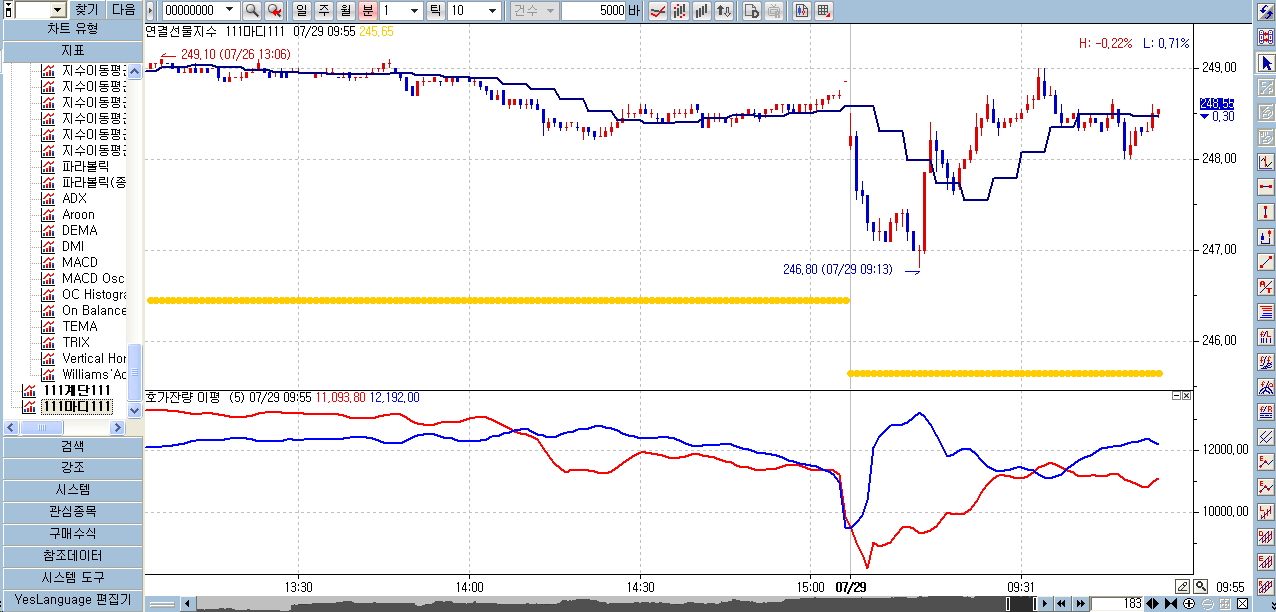Viewport: 1276px width, 612px height.
Task: Click the grid table icon in the top toolbar
Action: 823,11
